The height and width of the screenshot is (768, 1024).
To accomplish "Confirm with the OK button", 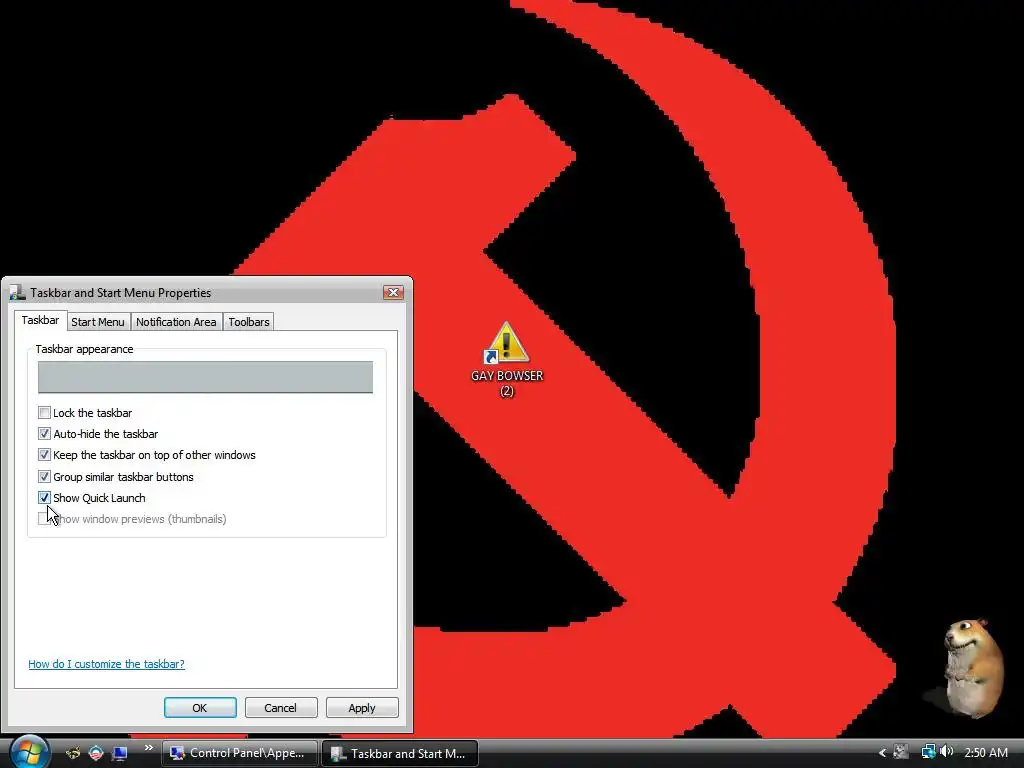I will (200, 708).
